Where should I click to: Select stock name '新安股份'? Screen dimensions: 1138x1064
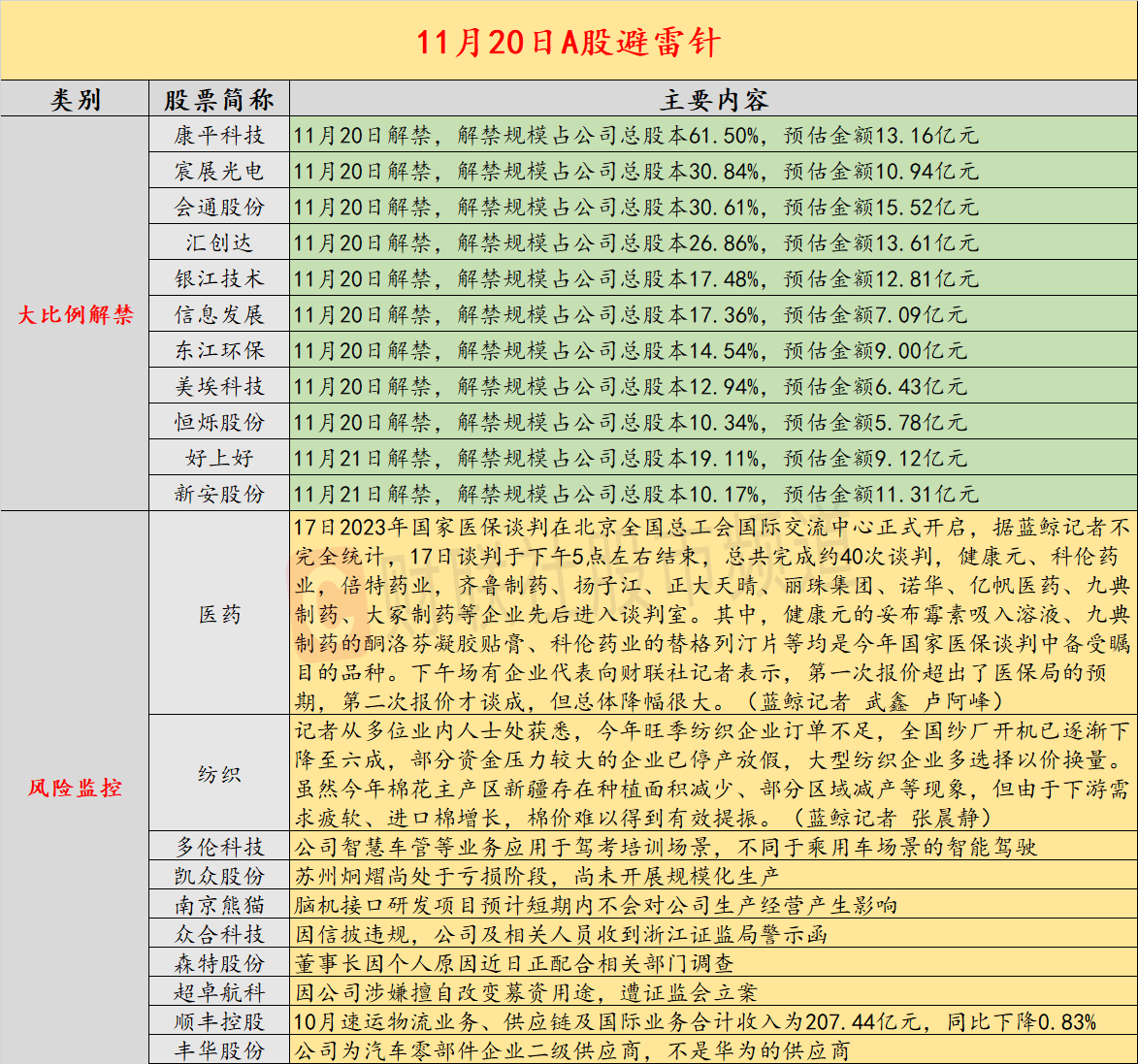tap(219, 494)
